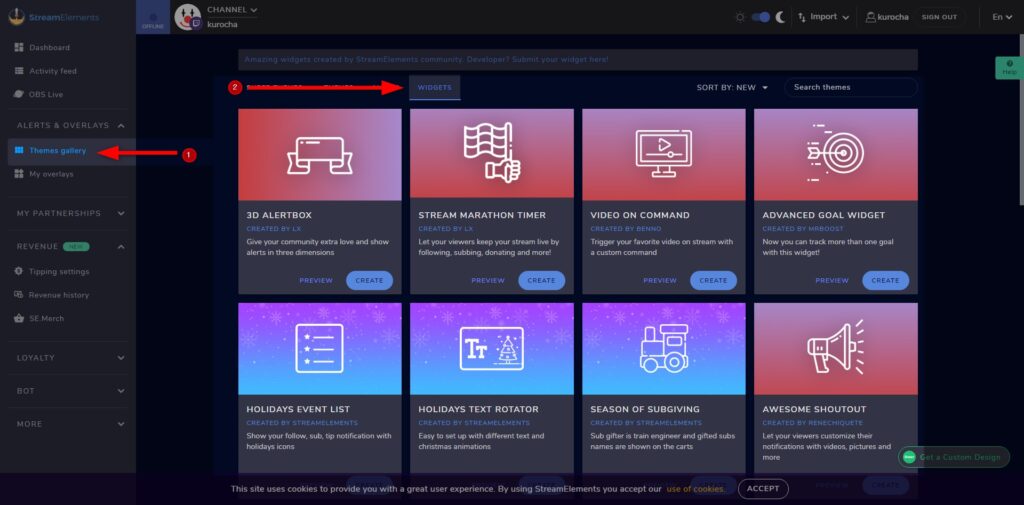Viewport: 1024px width, 505px height.
Task: Preview the Advanced Goal Widget
Action: click(x=832, y=281)
